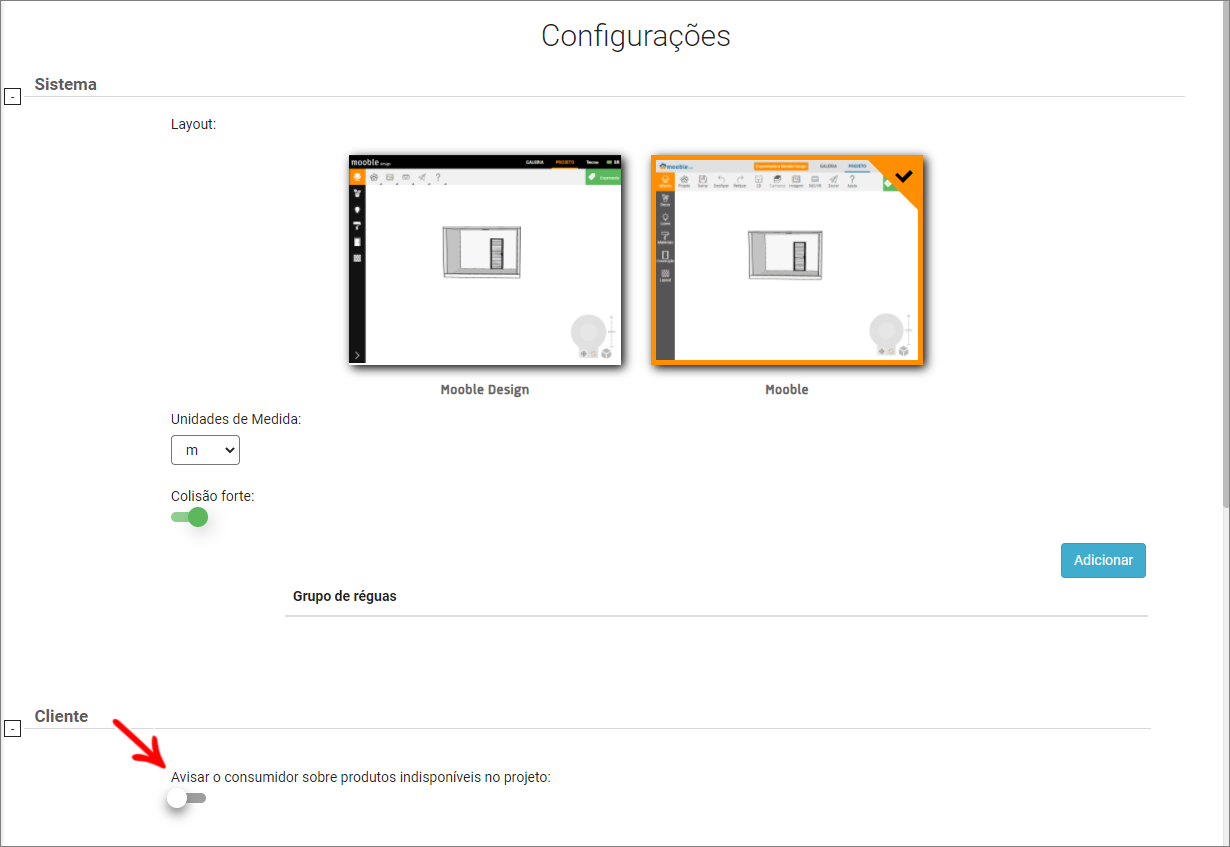The image size is (1230, 847).
Task: Collapse the Sistema section
Action: click(12, 97)
